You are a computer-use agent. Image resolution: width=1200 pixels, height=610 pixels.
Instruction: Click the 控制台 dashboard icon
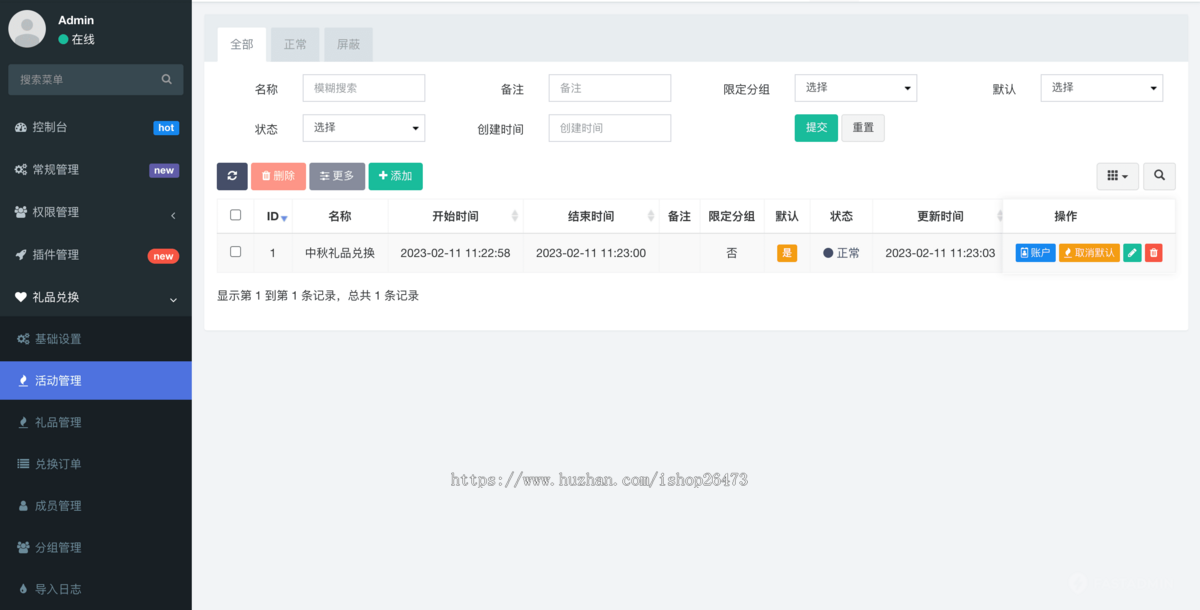(21, 128)
